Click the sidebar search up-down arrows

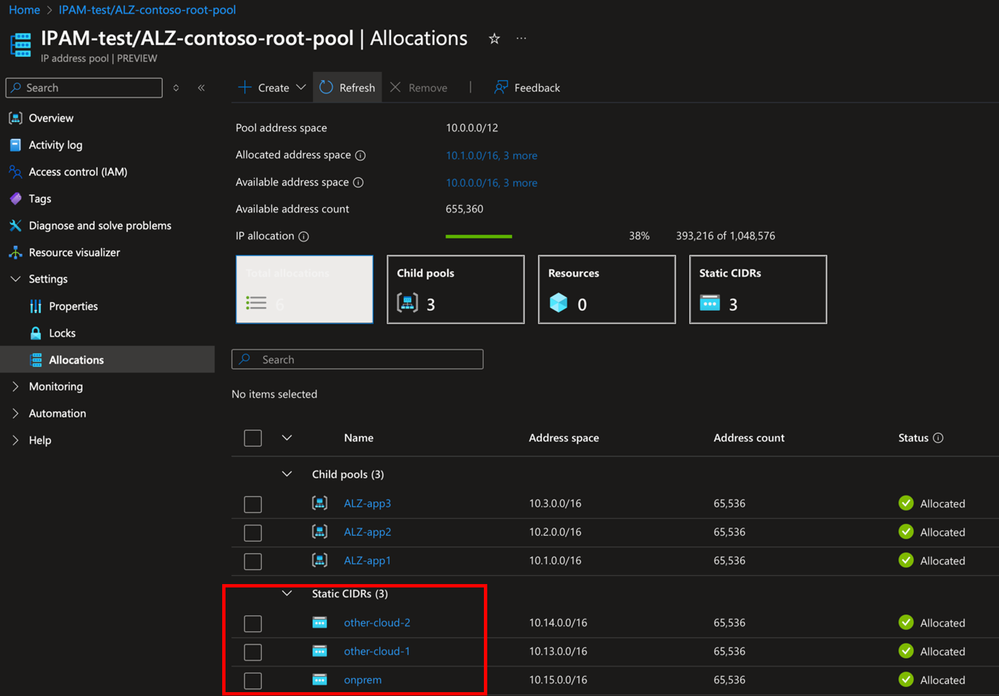(176, 88)
